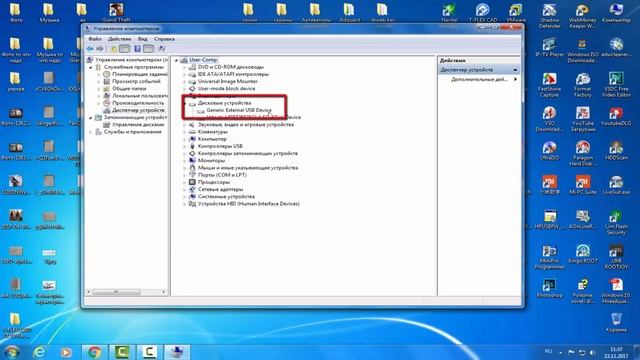Click the Windows Start button
640x360 pixels.
11,352
